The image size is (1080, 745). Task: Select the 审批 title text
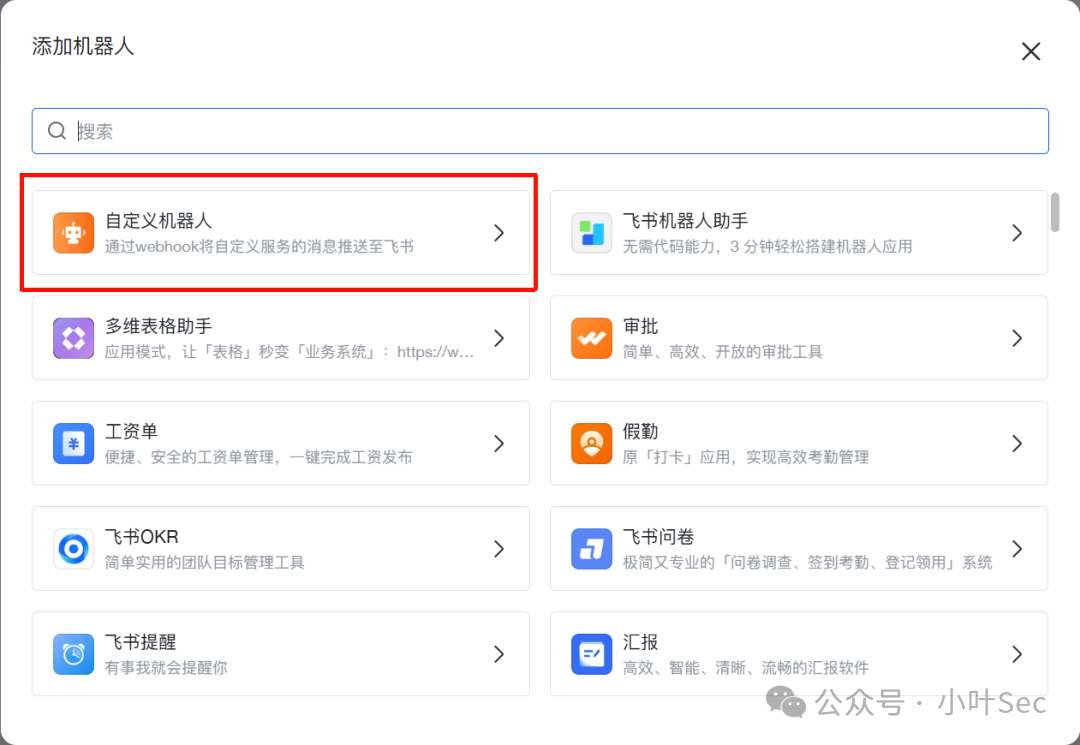point(641,326)
